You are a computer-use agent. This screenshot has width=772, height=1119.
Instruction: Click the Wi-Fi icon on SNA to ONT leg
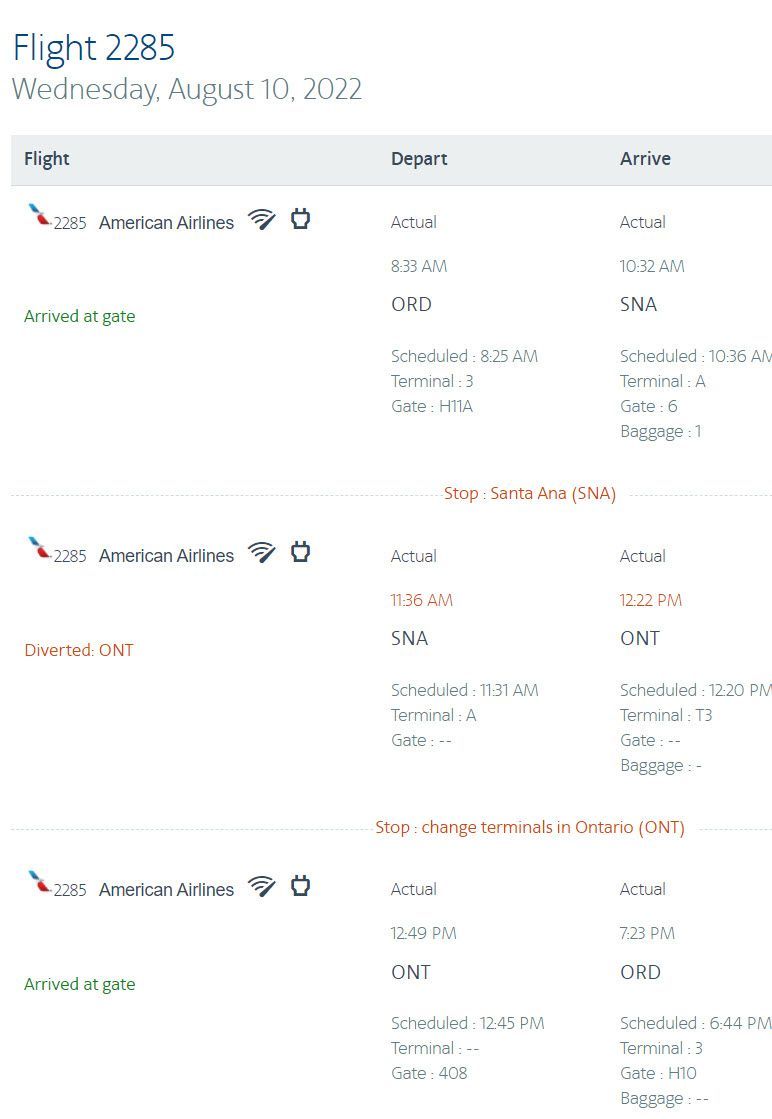[262, 552]
